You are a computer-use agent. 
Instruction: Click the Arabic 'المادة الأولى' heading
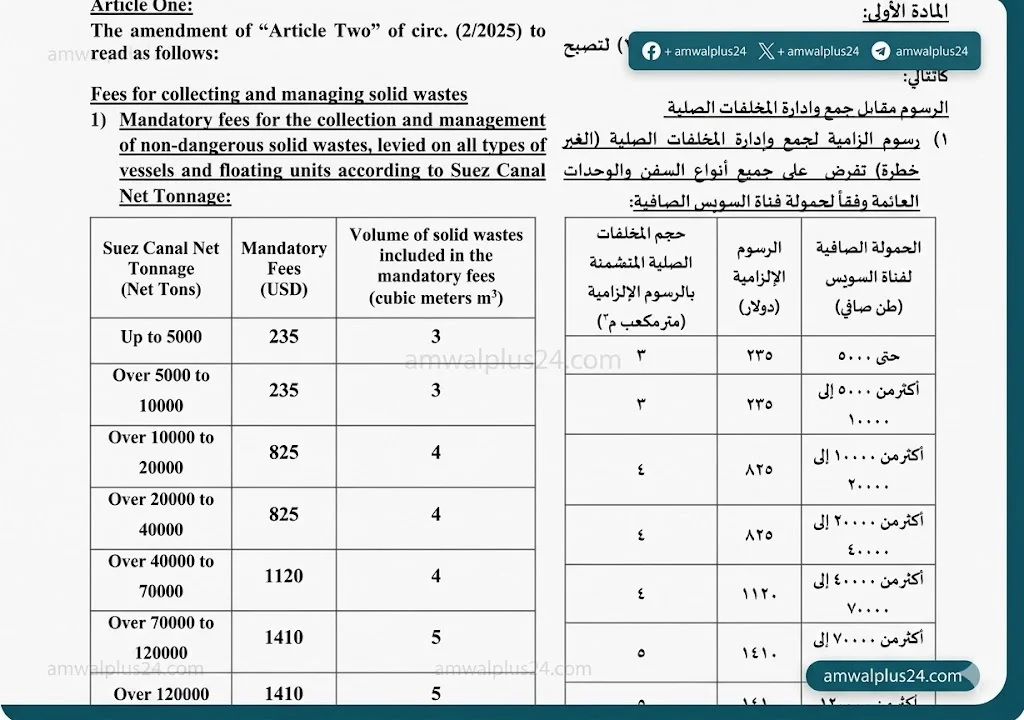[904, 13]
